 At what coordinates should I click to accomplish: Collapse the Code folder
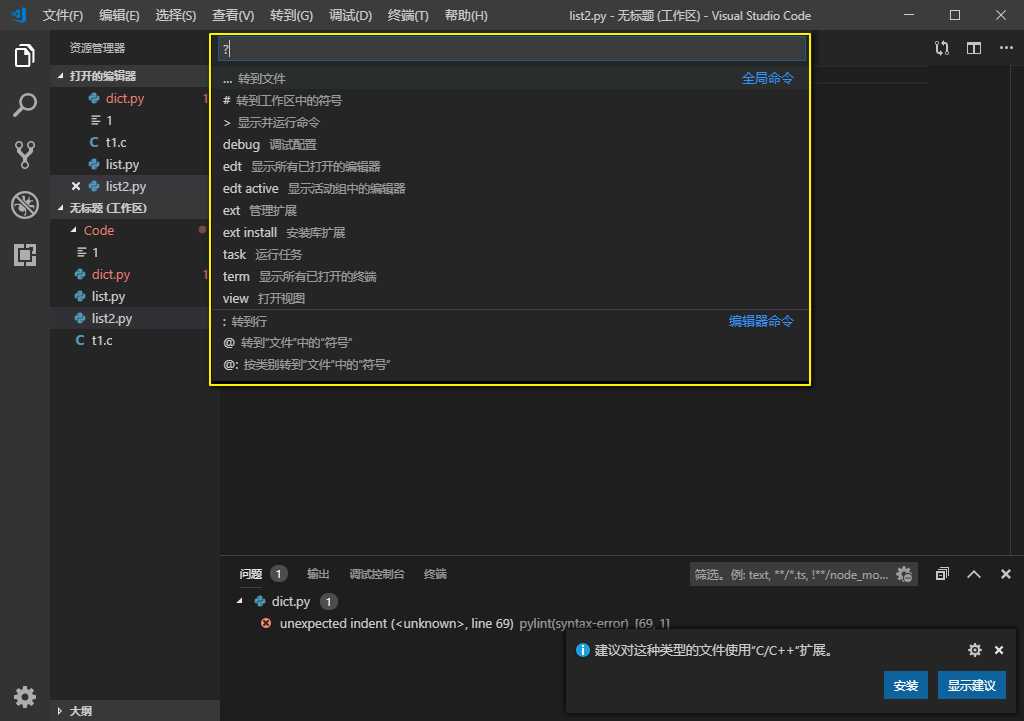73,230
